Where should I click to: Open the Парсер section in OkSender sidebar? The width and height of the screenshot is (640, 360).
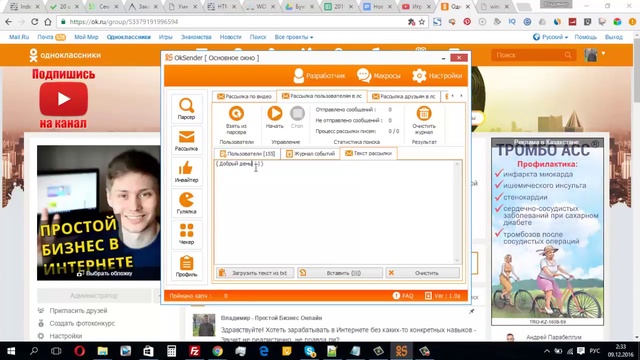(187, 109)
